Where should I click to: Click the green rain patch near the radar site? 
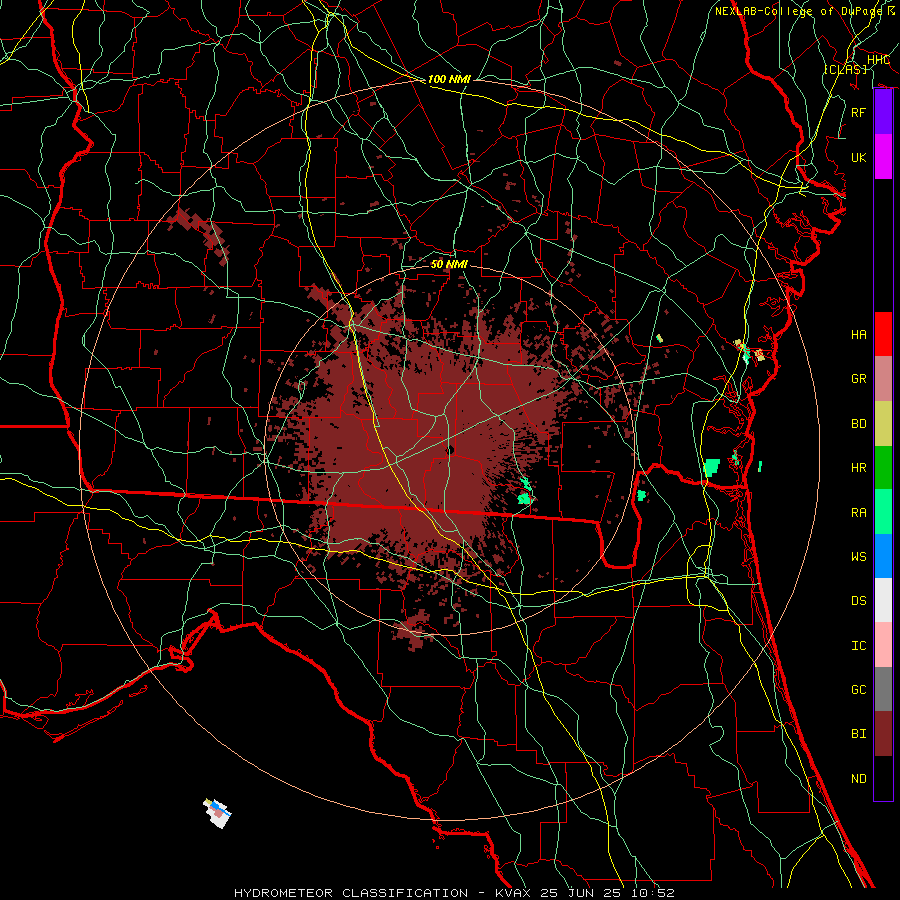pyautogui.click(x=524, y=492)
